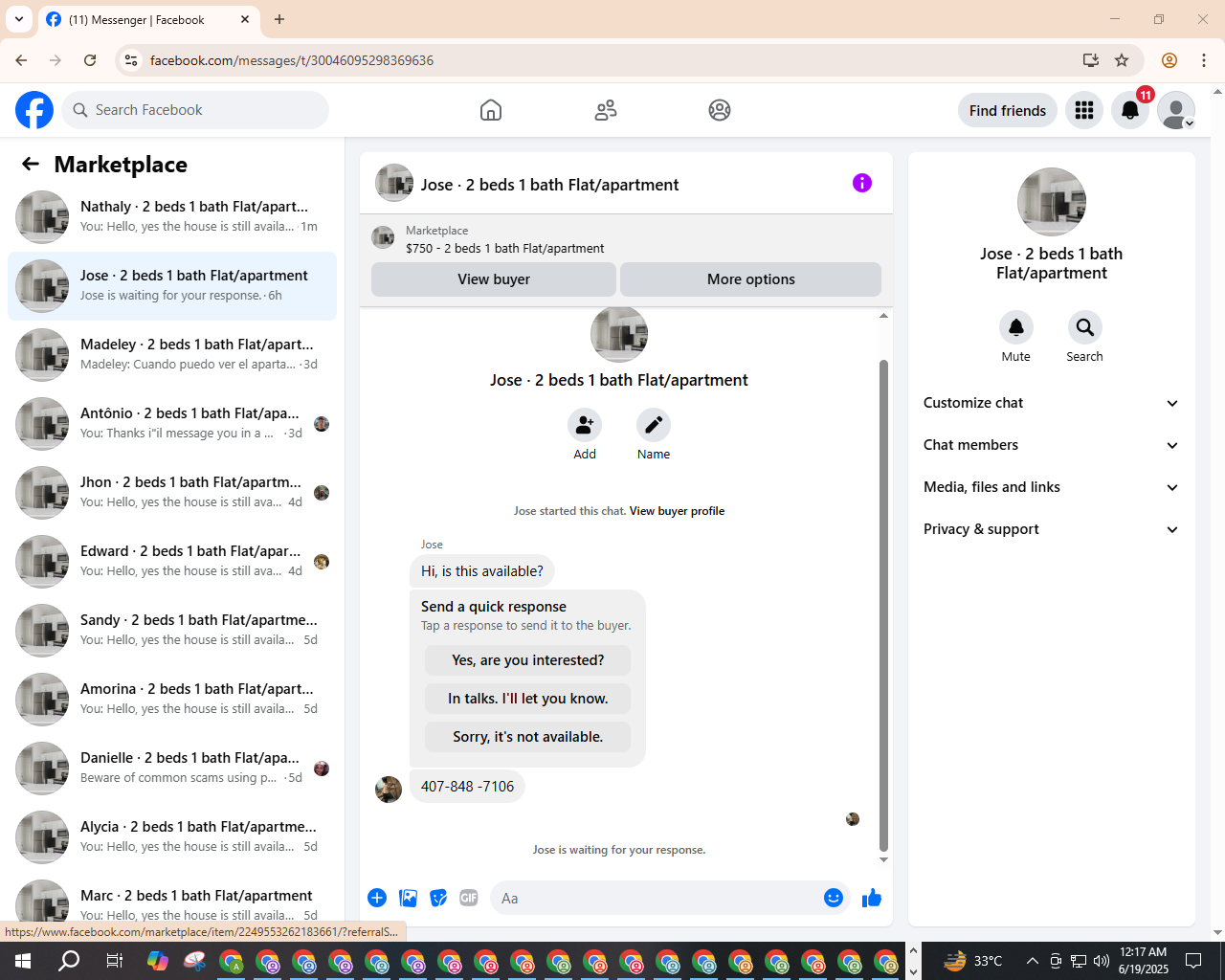Choose a sticker in composer
Viewport: 1225px width, 980px height.
(x=438, y=898)
